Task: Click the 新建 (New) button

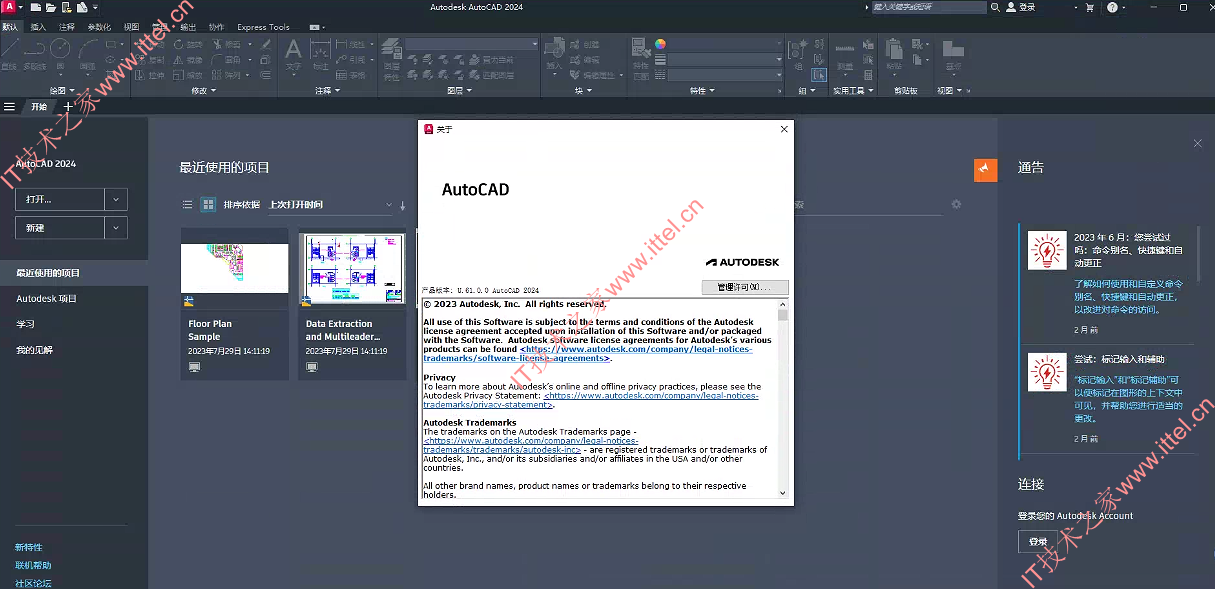Action: pyautogui.click(x=59, y=228)
